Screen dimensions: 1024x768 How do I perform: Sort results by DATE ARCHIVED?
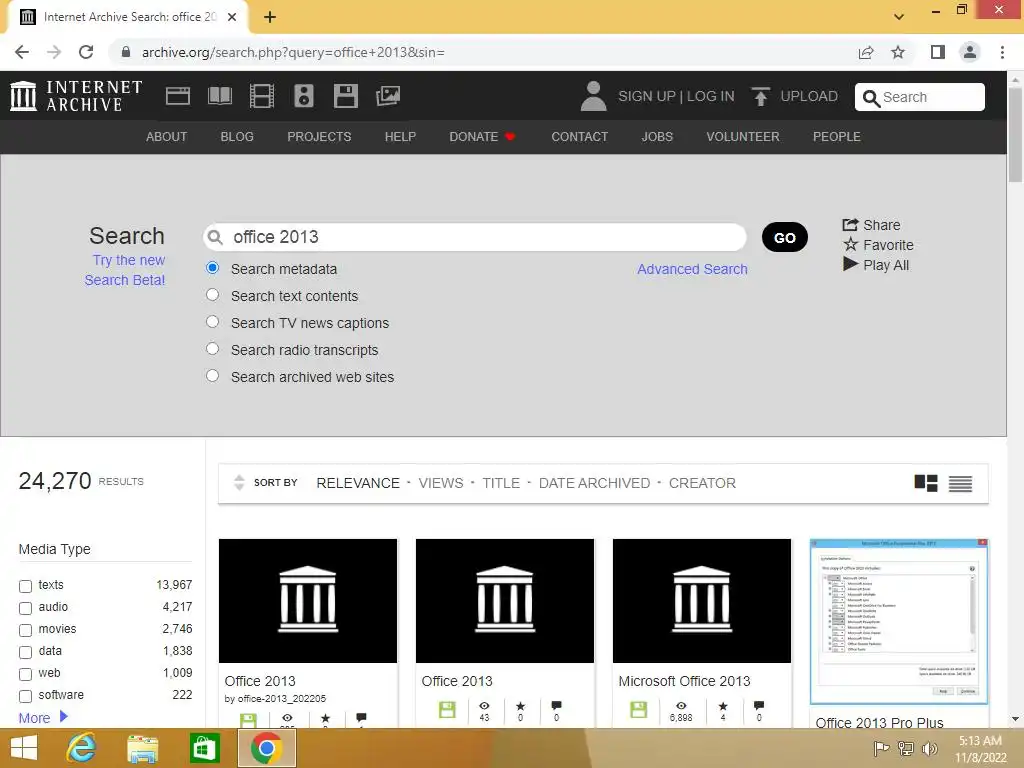[594, 483]
